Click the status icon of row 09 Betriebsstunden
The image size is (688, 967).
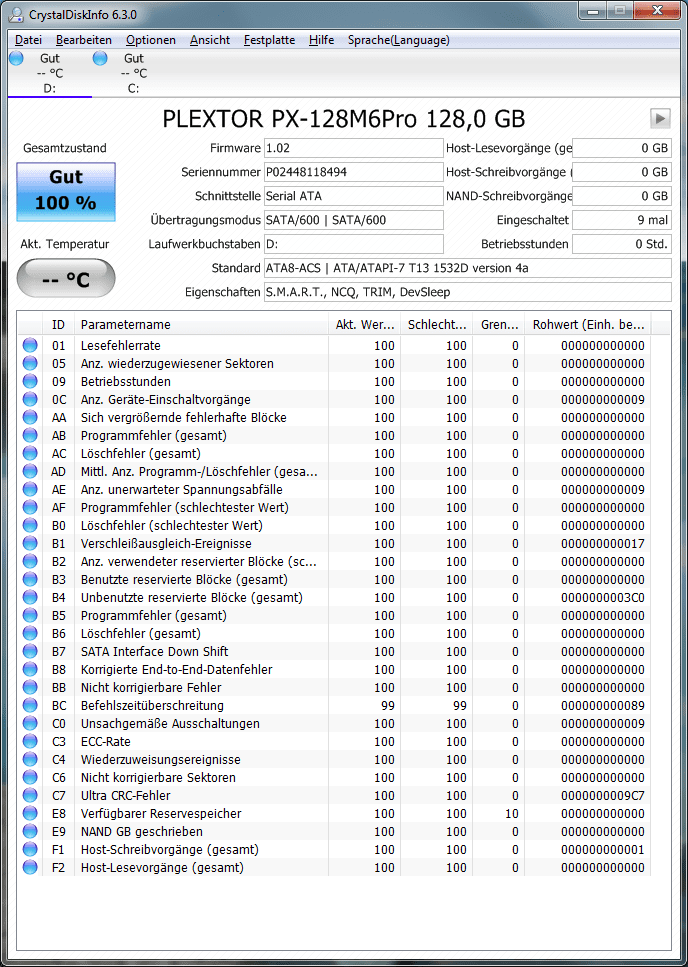[30, 381]
